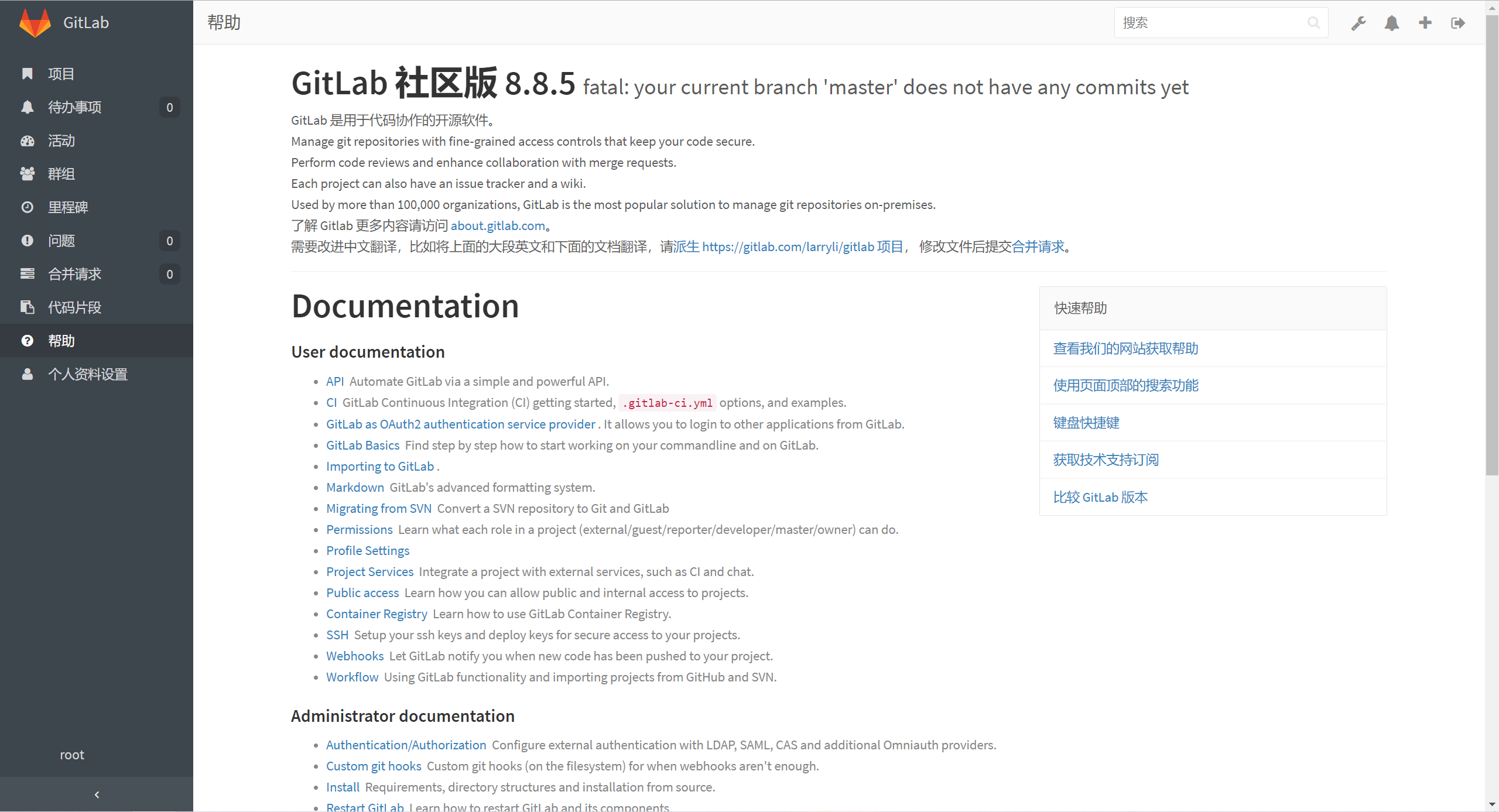The width and height of the screenshot is (1499, 812).
Task: Click the list icon beside 合并请求
Action: tap(27, 274)
